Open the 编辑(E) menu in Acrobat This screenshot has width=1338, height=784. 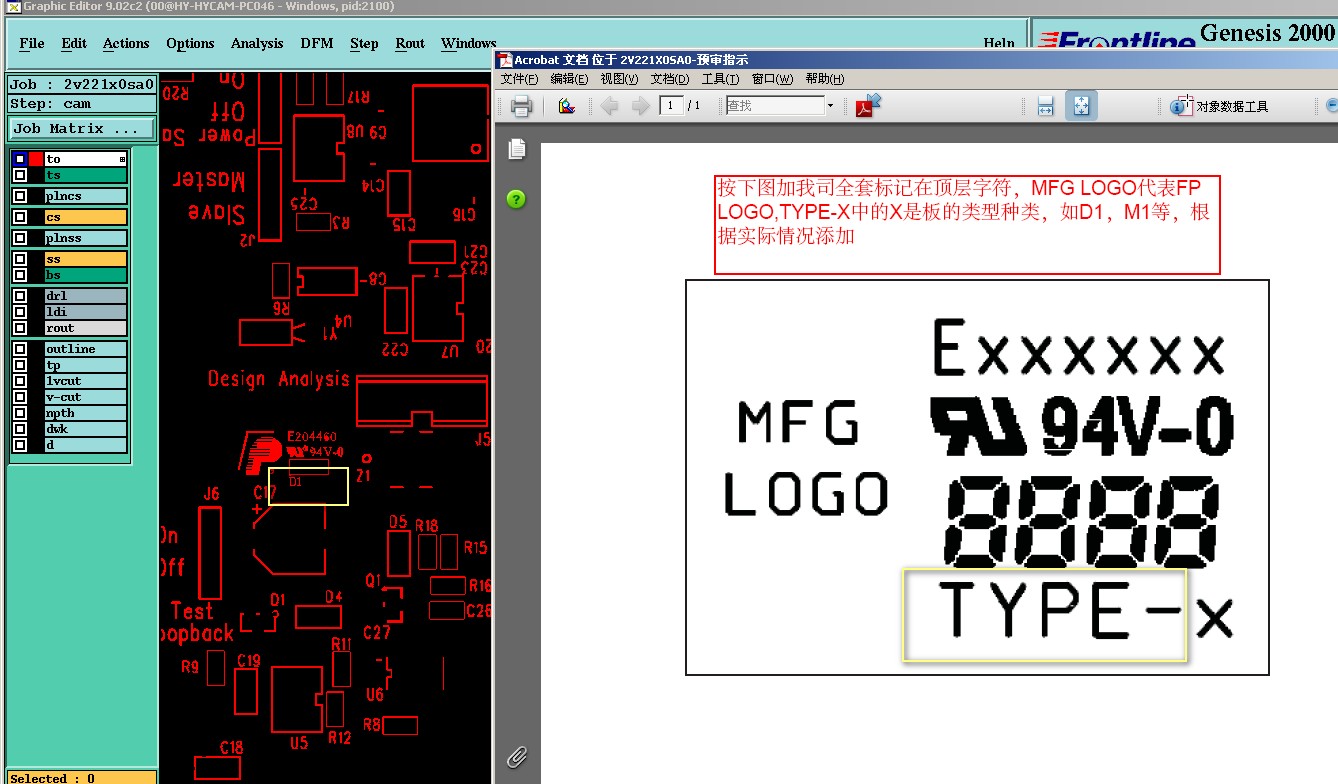570,79
